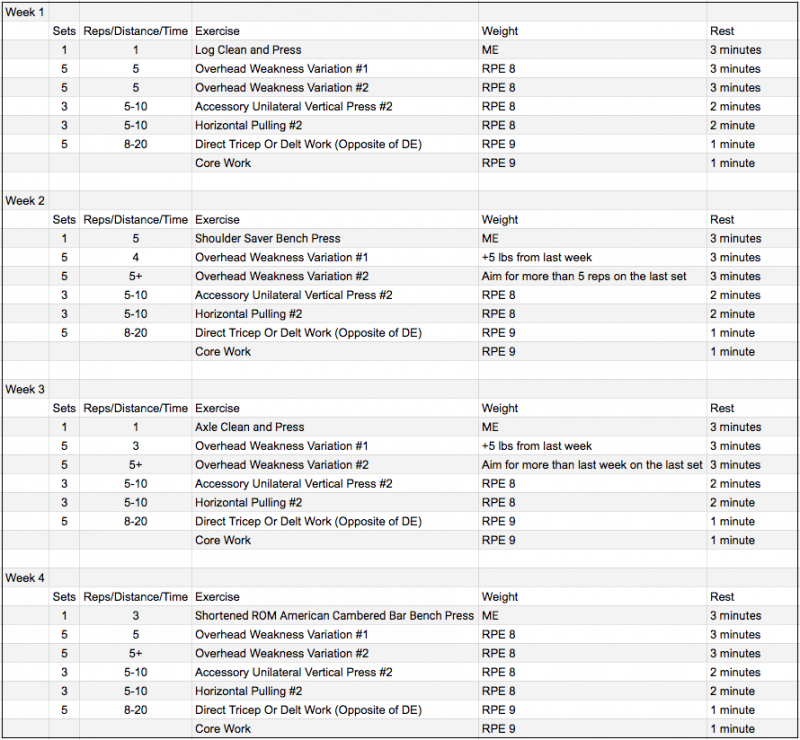Viewport: 800px width, 740px height.
Task: Click Shoulder Saver Bench Press cell
Action: (335, 238)
